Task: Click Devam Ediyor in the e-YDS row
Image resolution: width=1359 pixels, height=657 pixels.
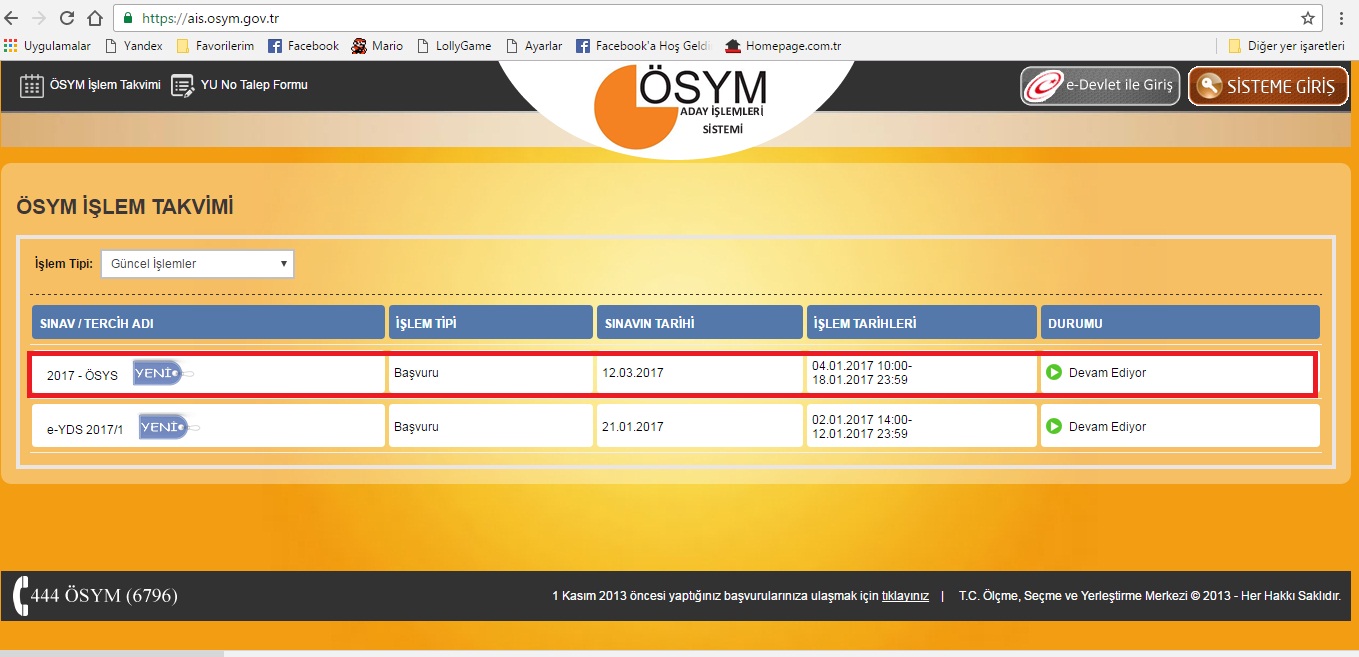Action: tap(1107, 427)
